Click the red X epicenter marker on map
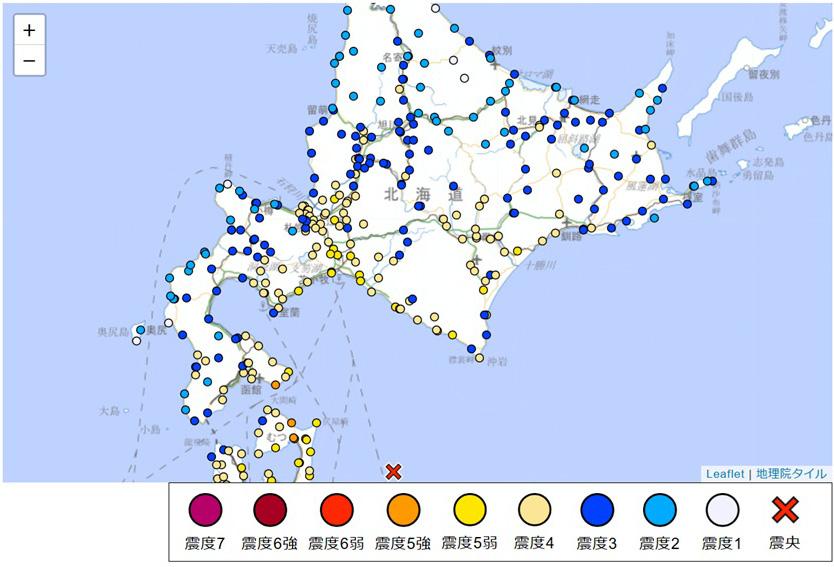The image size is (834, 567). (x=393, y=471)
